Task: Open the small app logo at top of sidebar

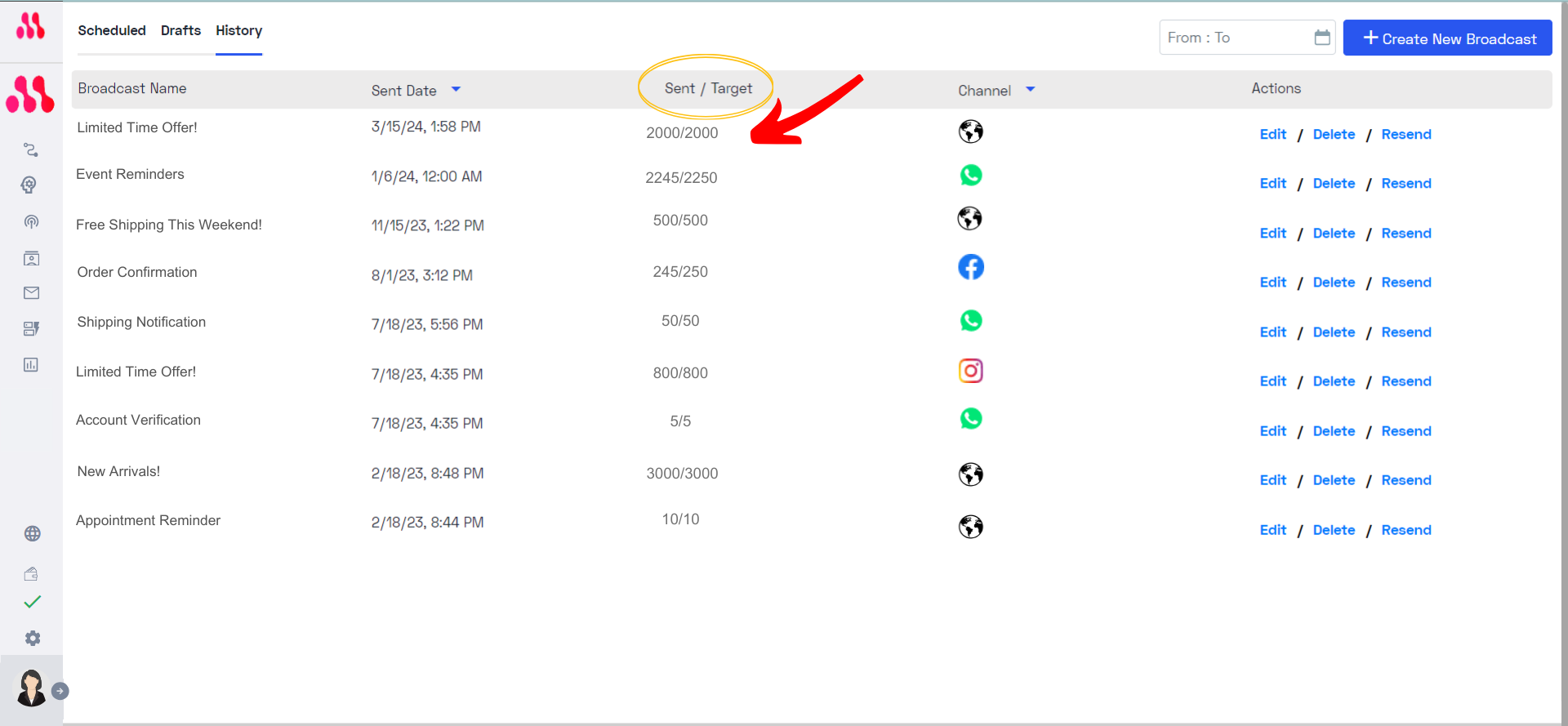Action: 31,26
